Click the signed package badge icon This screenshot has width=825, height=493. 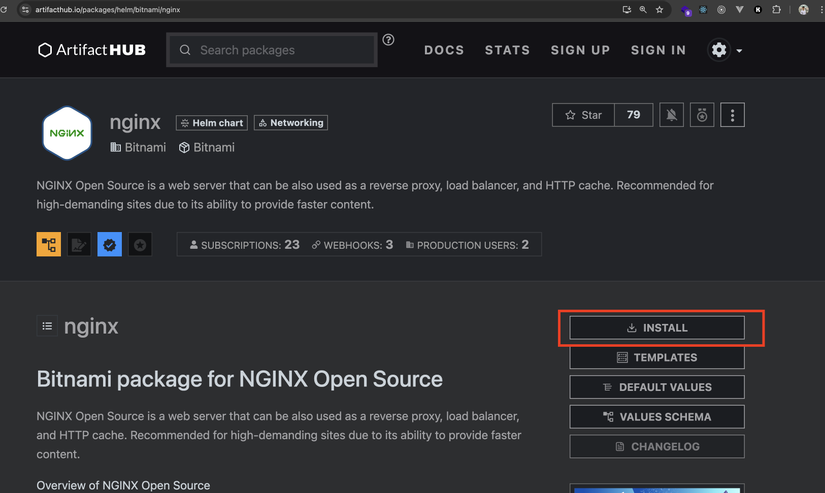tap(79, 244)
